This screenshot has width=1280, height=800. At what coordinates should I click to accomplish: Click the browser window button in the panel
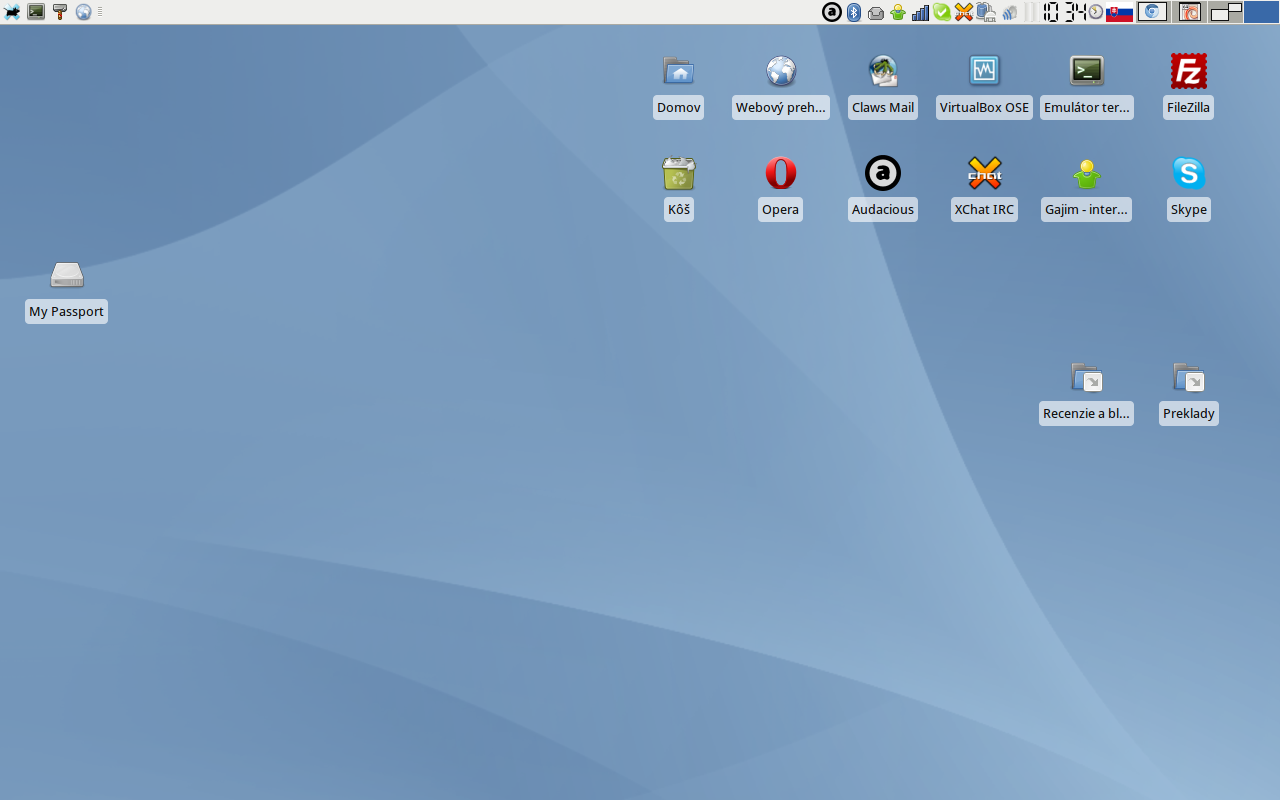click(x=1153, y=12)
